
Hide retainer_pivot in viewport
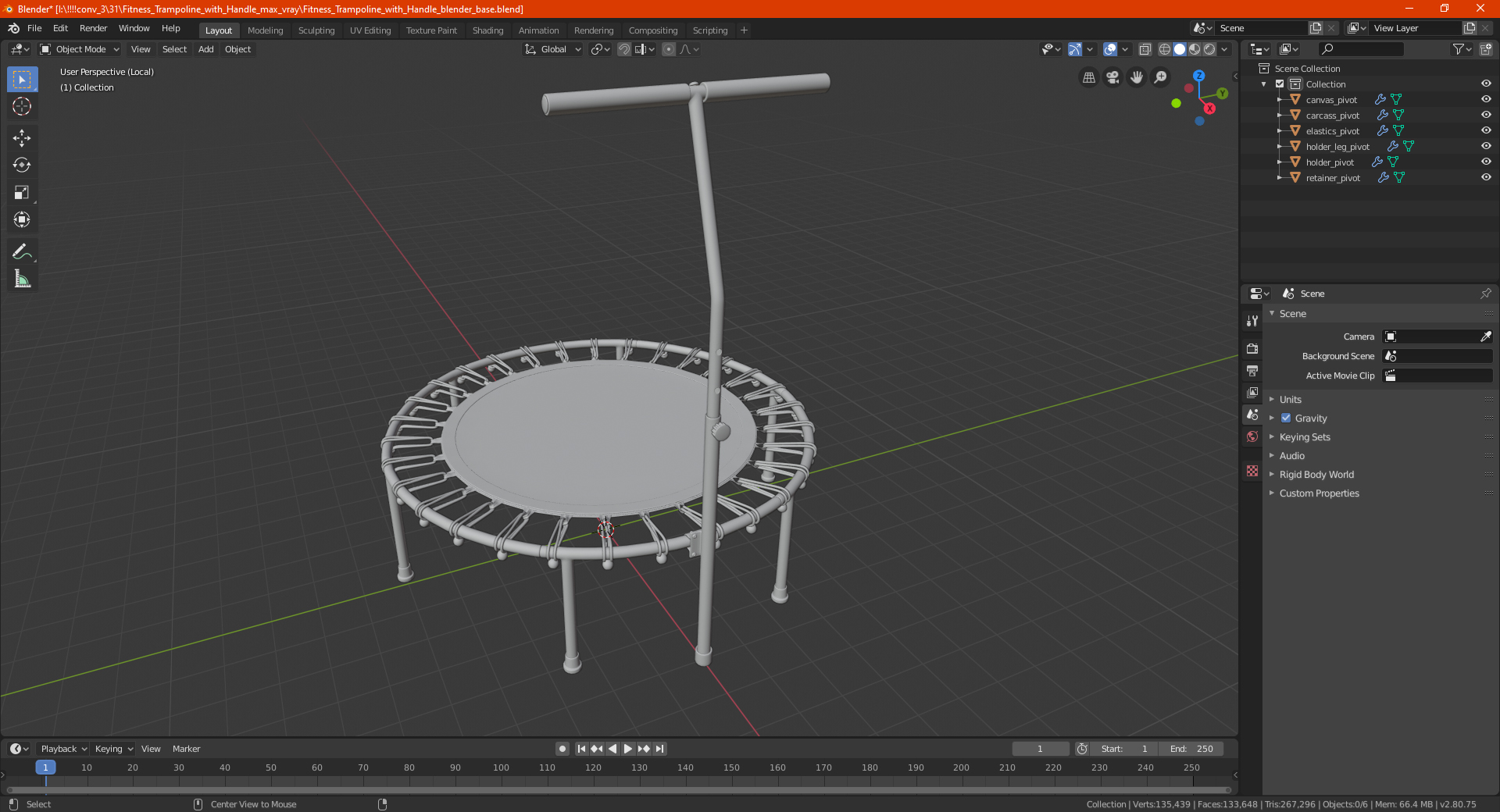(1486, 177)
